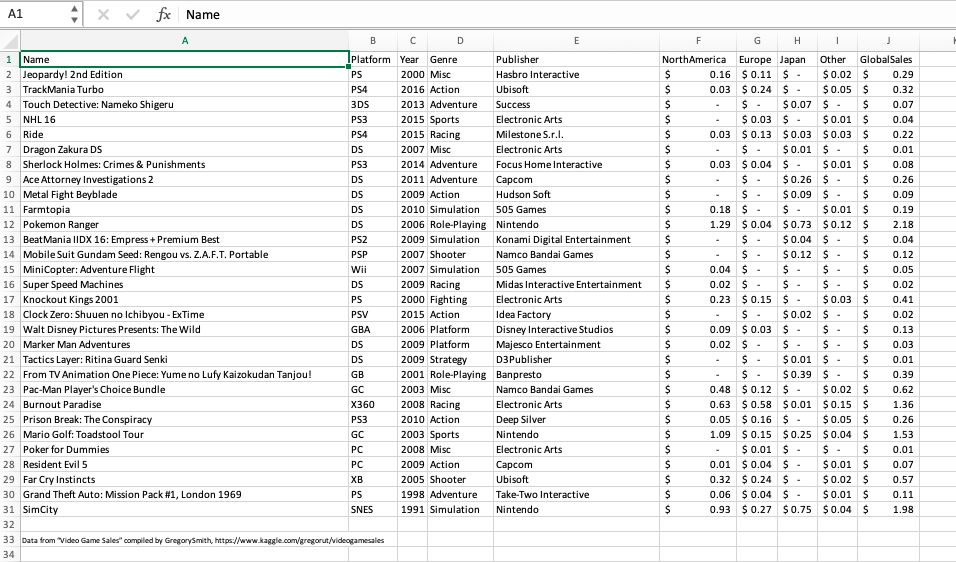Select row 33 header
956x562 pixels.
[x=10, y=539]
